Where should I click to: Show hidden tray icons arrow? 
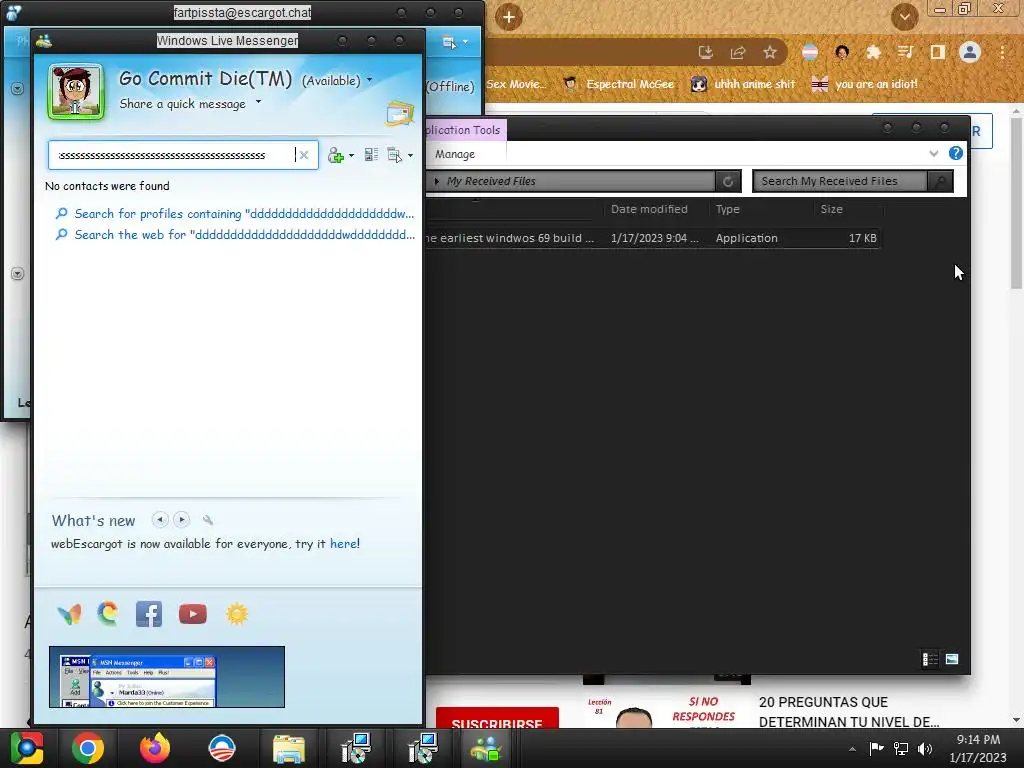click(x=852, y=749)
